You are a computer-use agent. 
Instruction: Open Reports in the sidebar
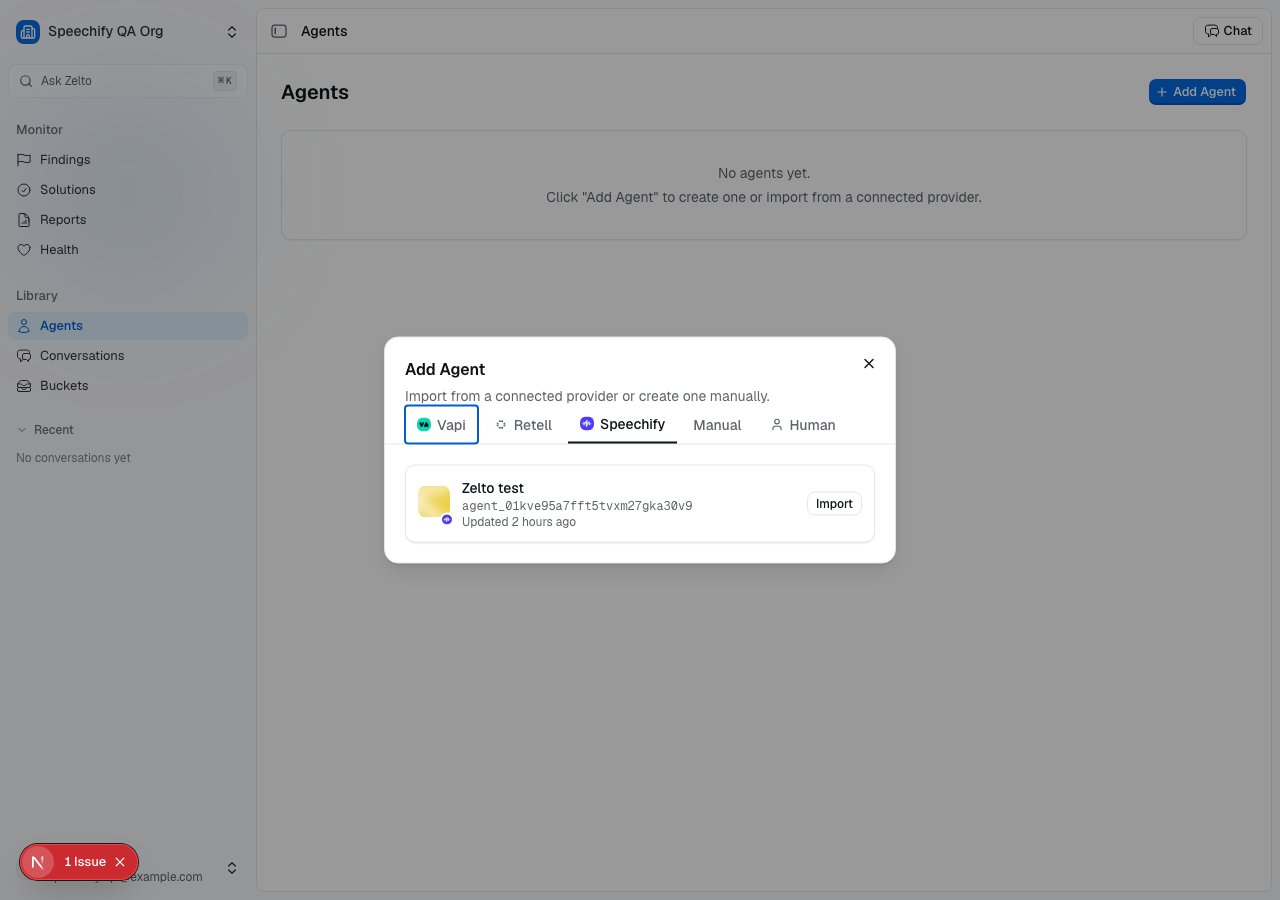click(x=128, y=220)
